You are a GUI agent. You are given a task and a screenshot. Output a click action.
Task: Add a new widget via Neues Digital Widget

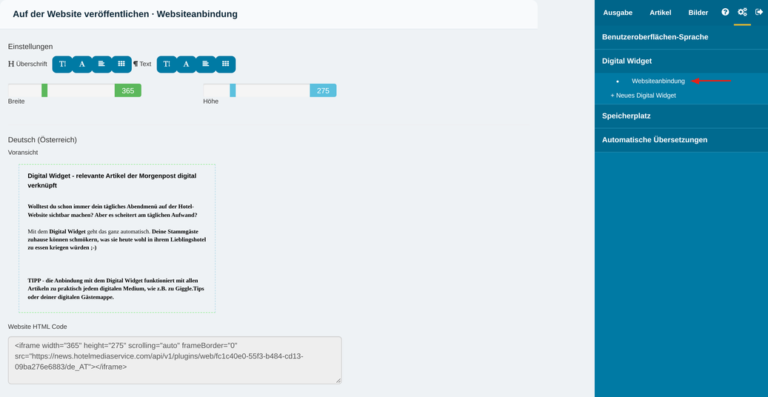643,96
